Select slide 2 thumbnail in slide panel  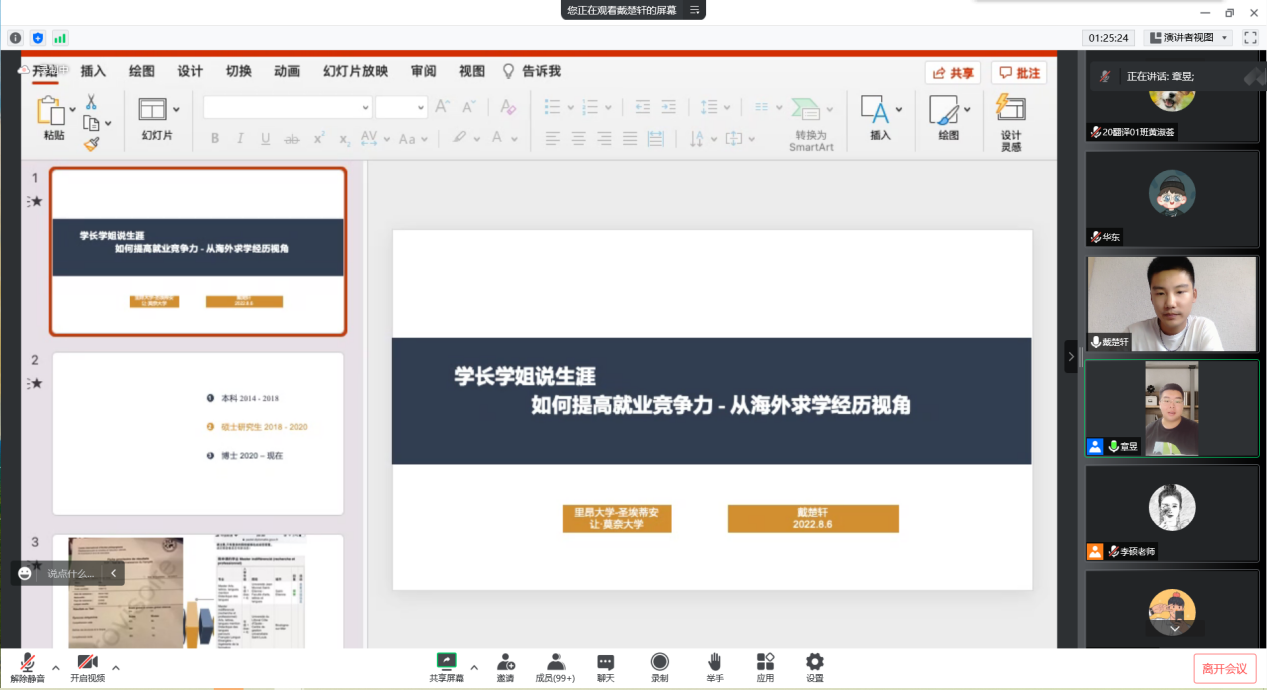(197, 433)
